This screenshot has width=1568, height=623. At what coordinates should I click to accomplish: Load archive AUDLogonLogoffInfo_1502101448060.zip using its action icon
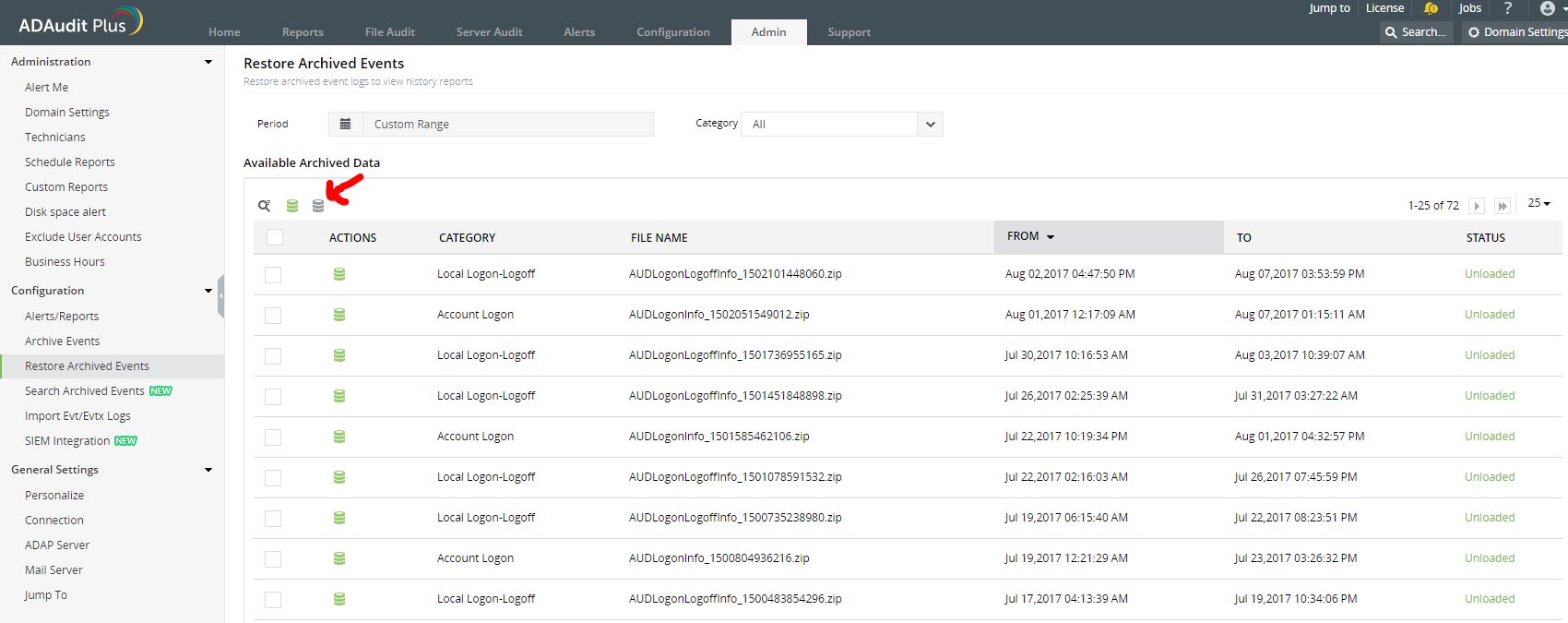[339, 274]
